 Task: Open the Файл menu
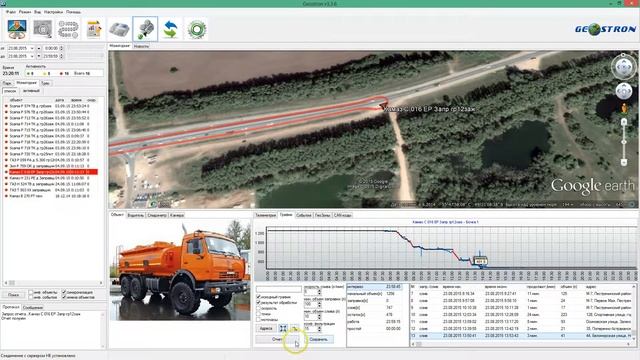(11, 12)
